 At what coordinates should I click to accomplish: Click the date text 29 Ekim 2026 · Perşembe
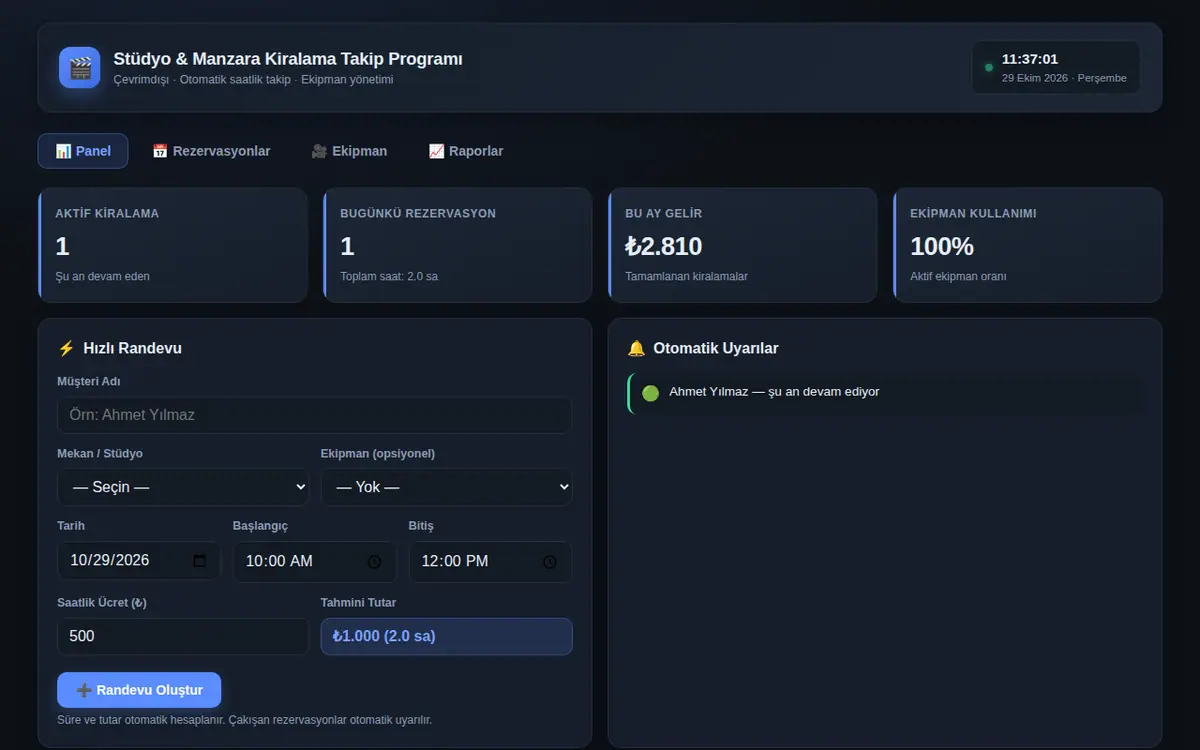[1064, 78]
